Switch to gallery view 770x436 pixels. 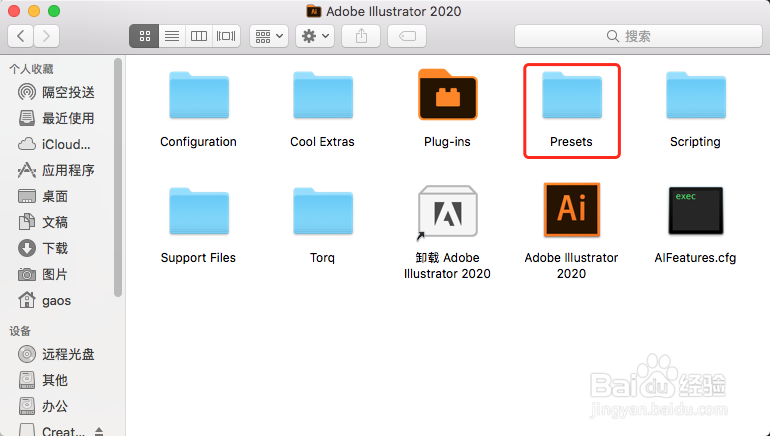[226, 36]
